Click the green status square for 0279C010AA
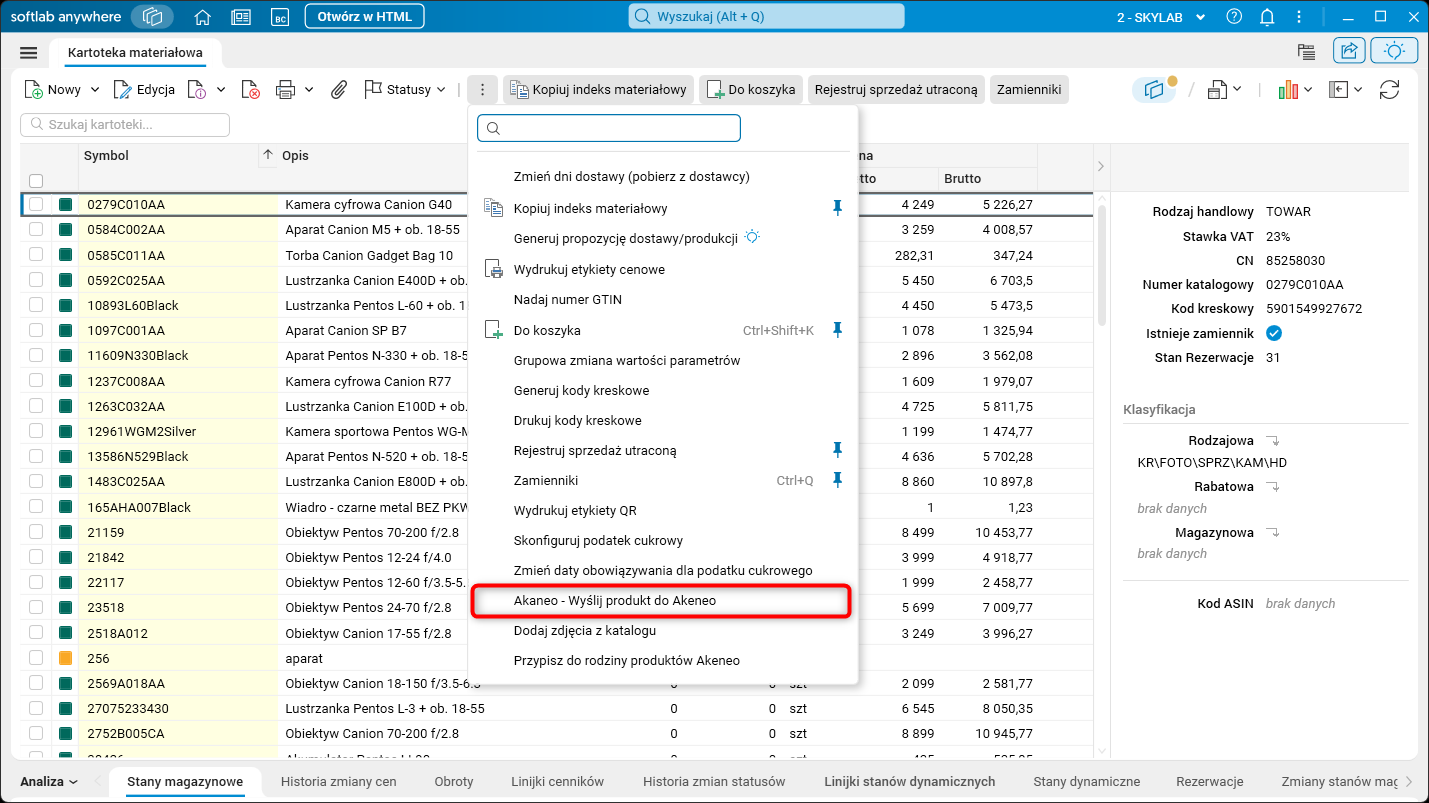The height and width of the screenshot is (803, 1429). pyautogui.click(x=66, y=204)
